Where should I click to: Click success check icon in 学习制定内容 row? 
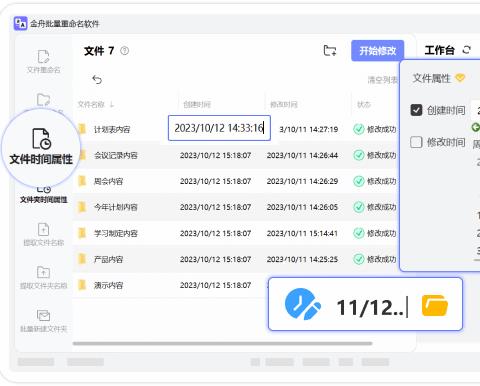359,233
